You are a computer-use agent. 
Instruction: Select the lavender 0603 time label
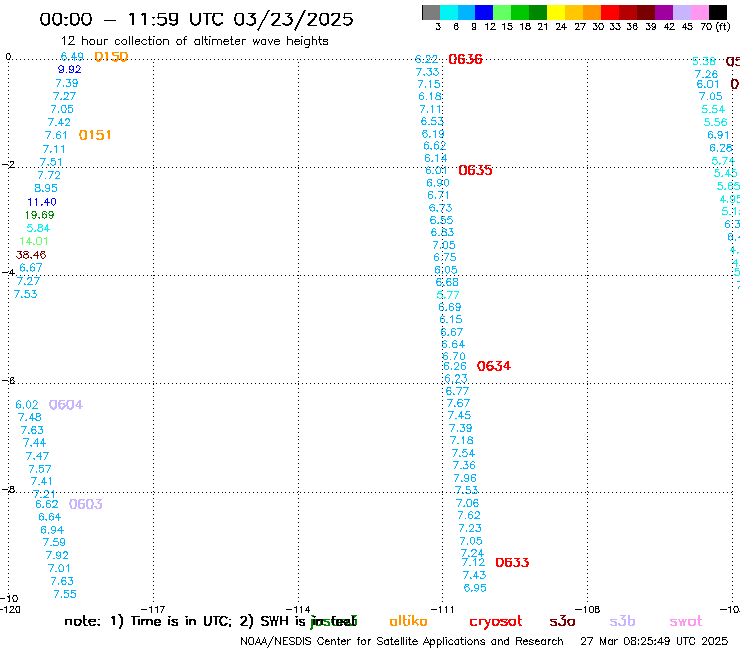point(85,504)
